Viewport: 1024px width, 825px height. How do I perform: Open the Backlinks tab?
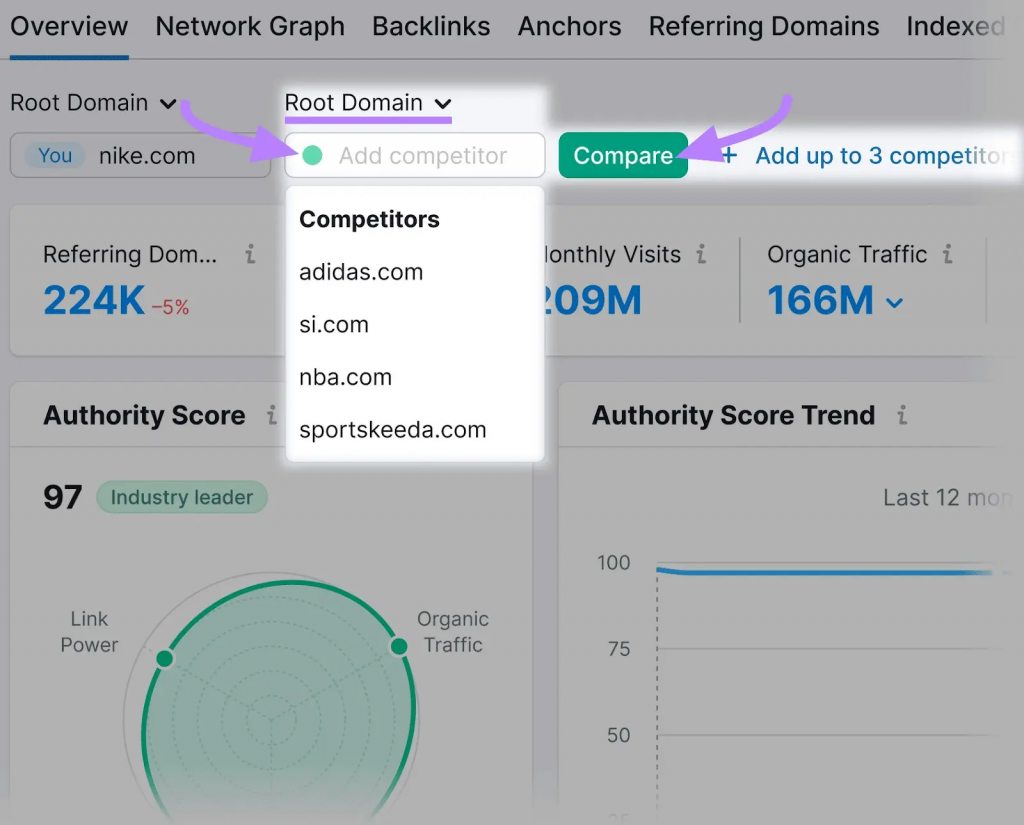click(431, 27)
